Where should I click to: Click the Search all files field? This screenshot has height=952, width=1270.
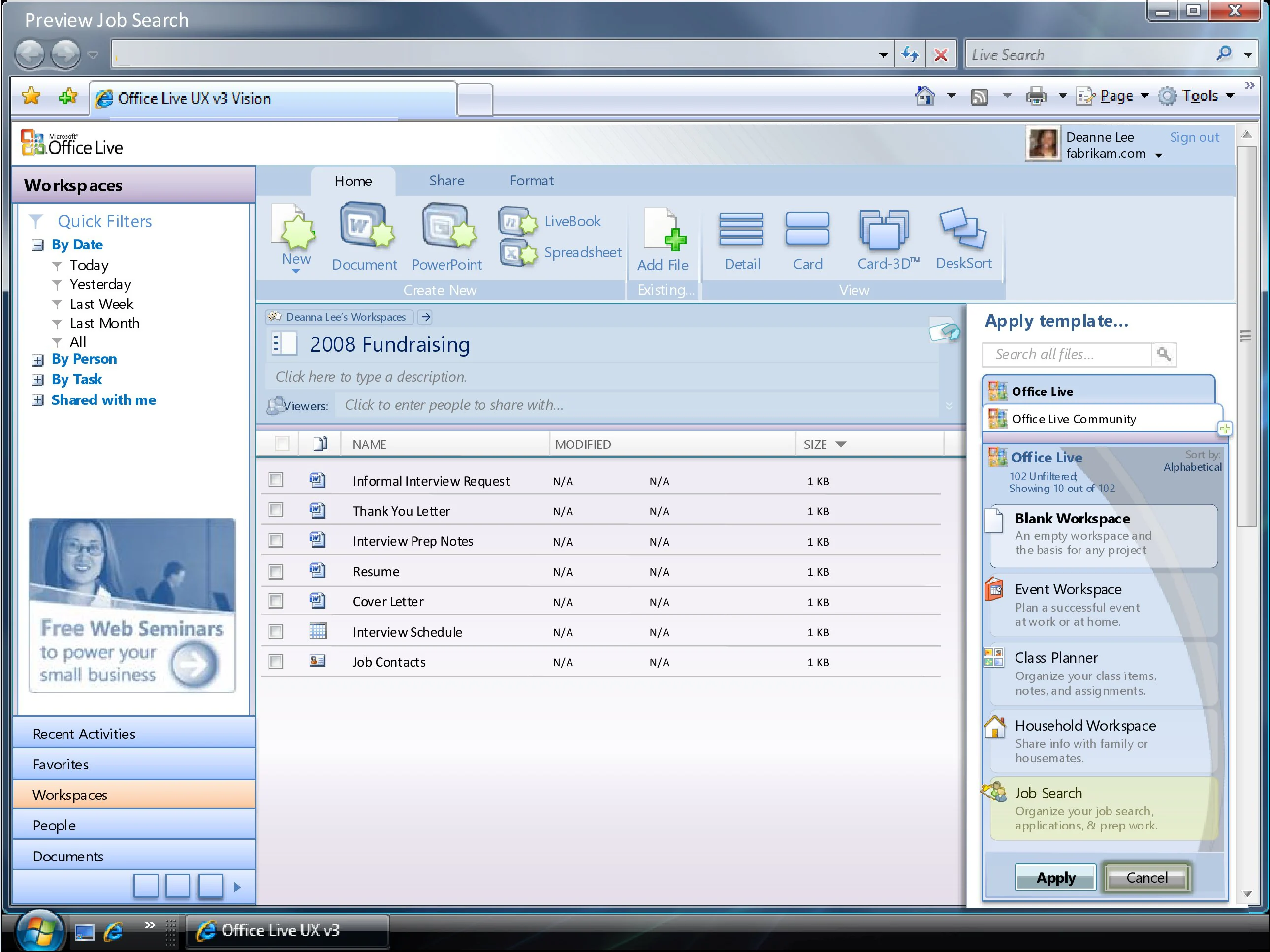point(1067,354)
